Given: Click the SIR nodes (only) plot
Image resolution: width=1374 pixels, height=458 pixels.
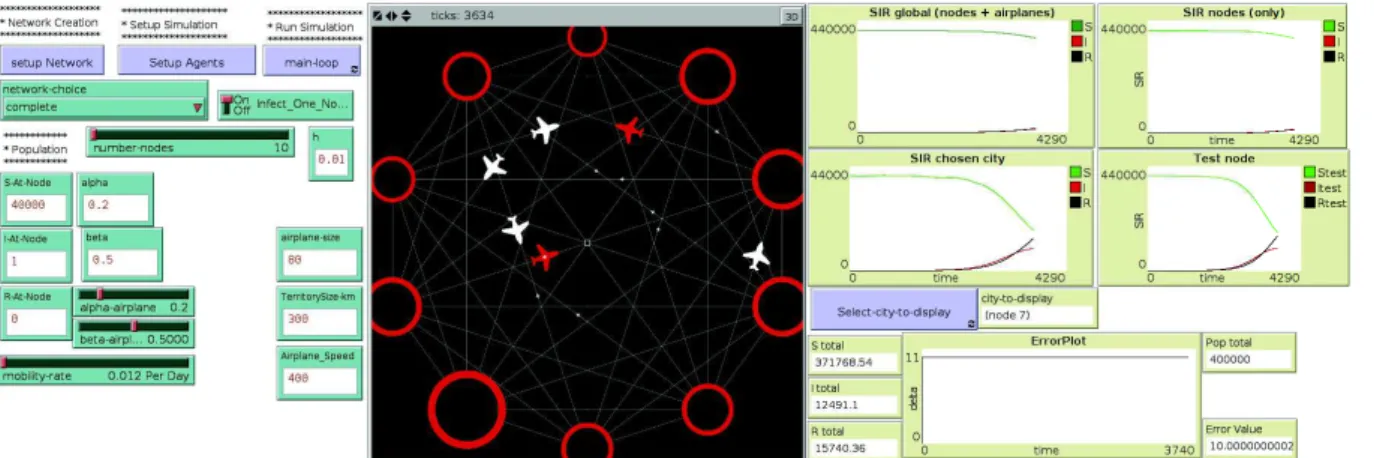Looking at the screenshot, I should click(x=1223, y=75).
